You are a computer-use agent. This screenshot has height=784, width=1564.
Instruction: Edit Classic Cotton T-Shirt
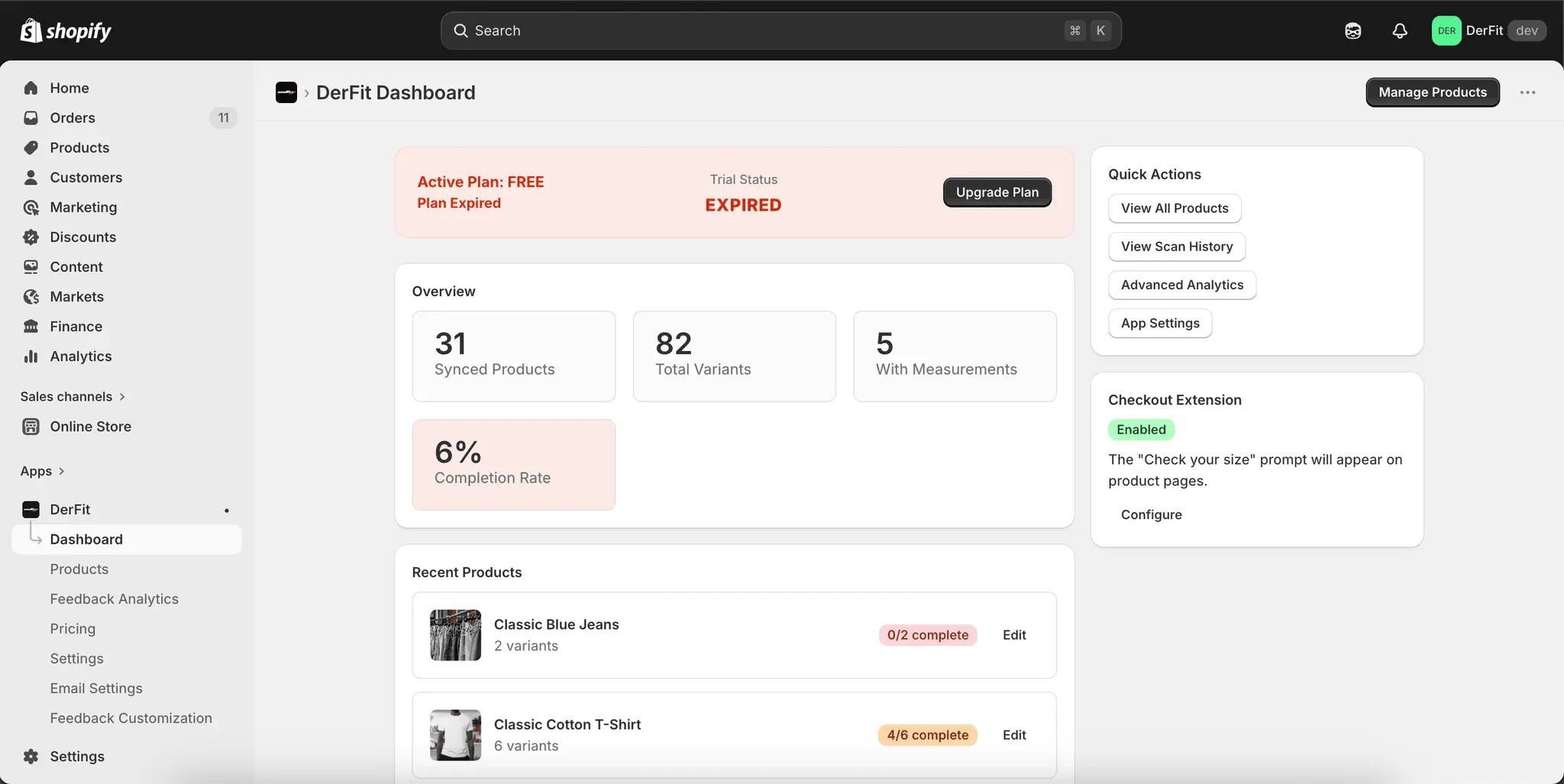tap(1014, 735)
